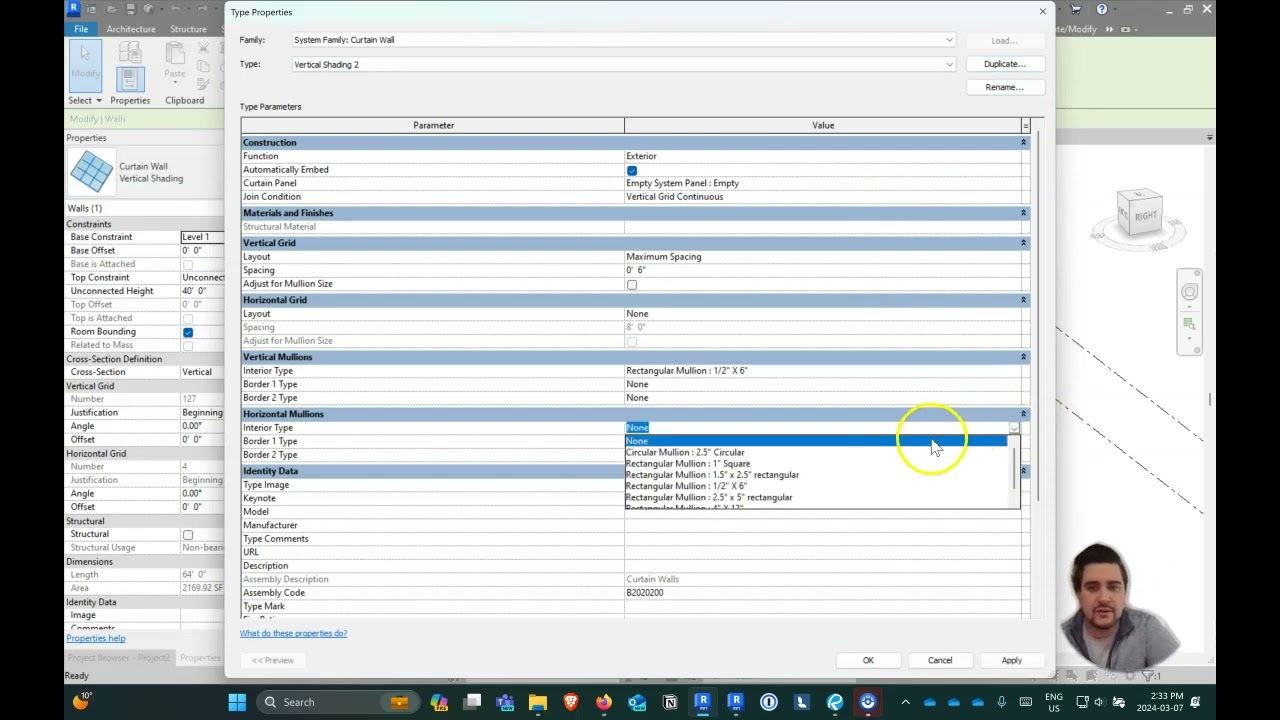The height and width of the screenshot is (720, 1280).
Task: Click the Apply button
Action: 1012,660
